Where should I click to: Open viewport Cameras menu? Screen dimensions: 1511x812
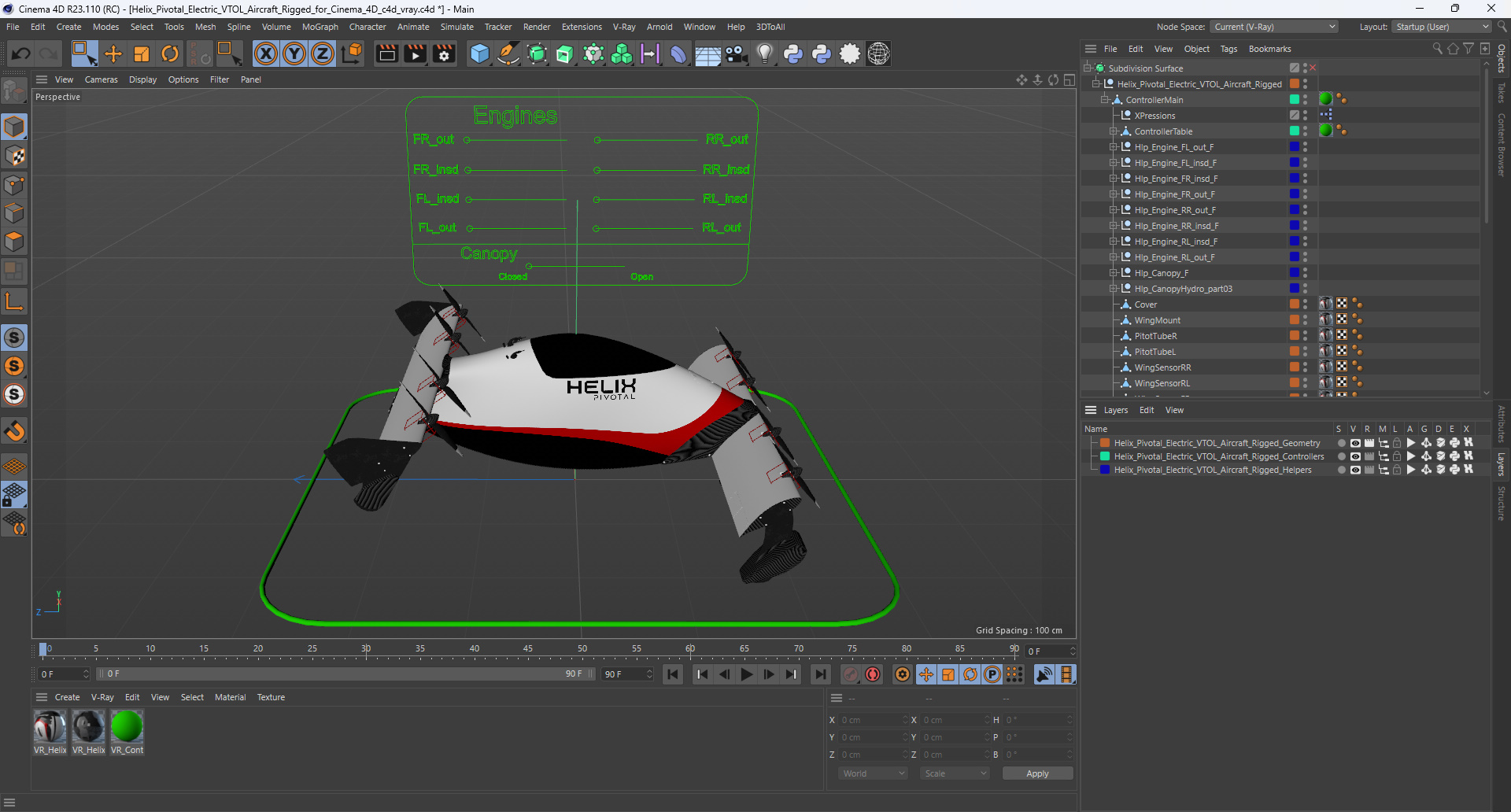(101, 79)
